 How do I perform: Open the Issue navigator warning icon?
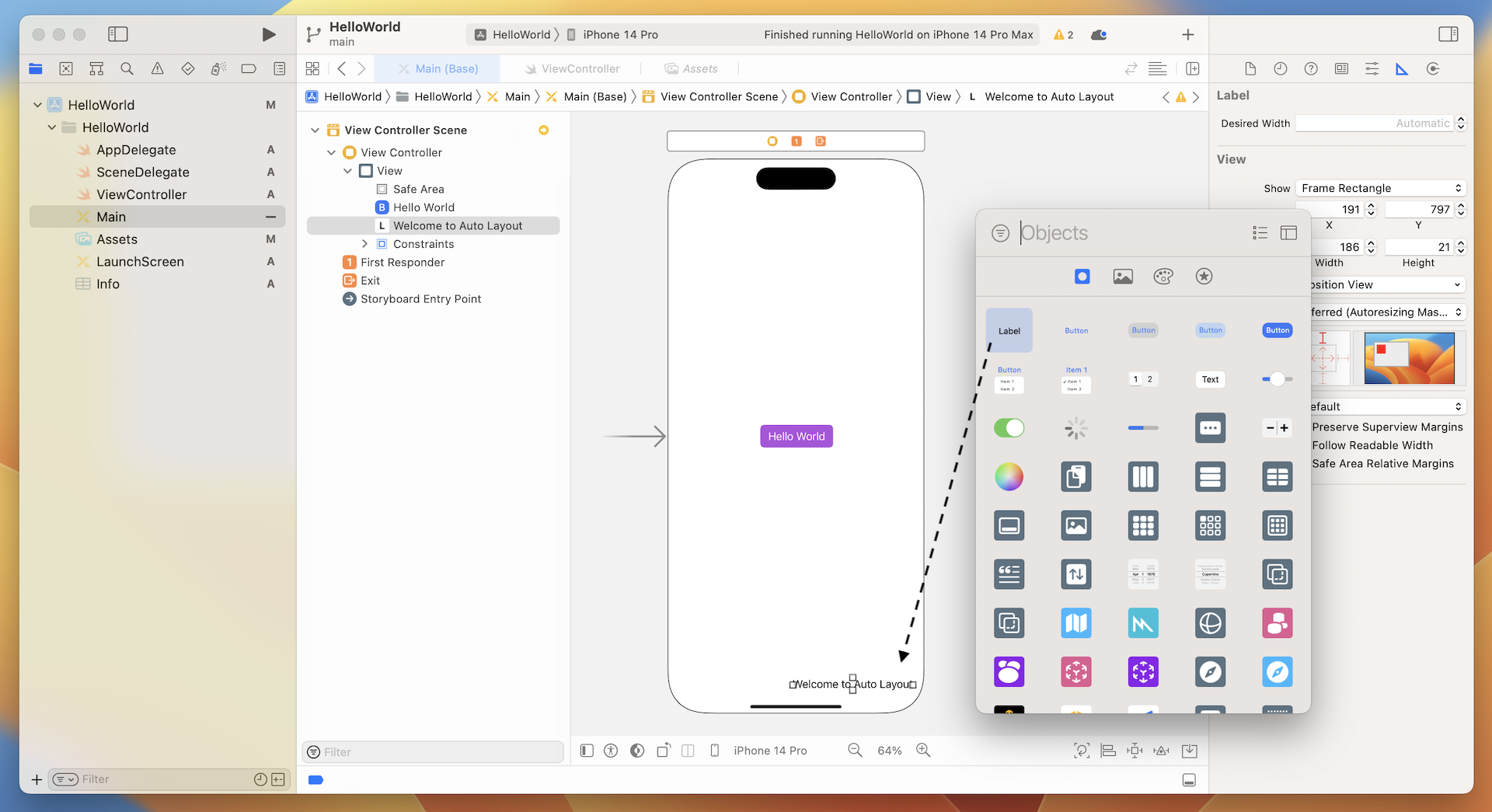coord(157,68)
